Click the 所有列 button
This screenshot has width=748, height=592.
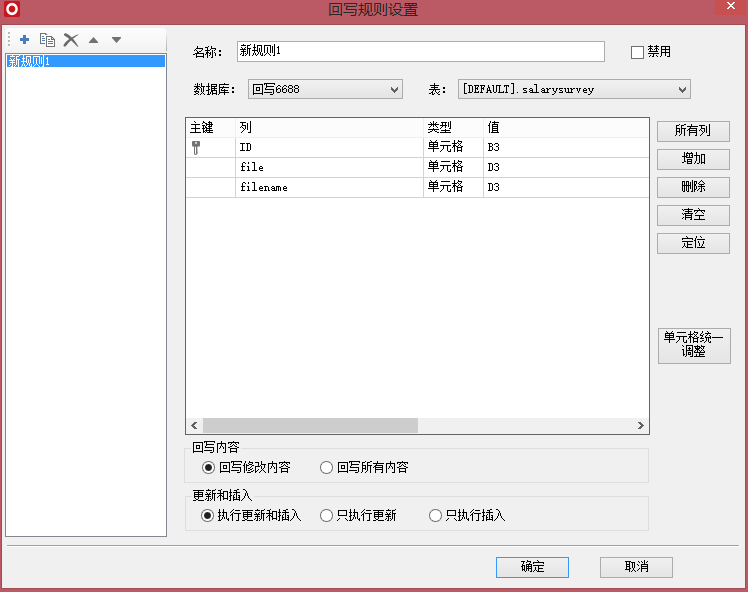pyautogui.click(x=693, y=131)
